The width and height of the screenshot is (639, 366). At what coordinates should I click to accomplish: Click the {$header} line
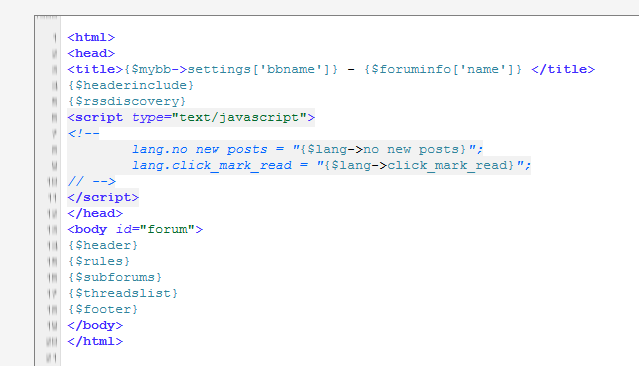(103, 245)
